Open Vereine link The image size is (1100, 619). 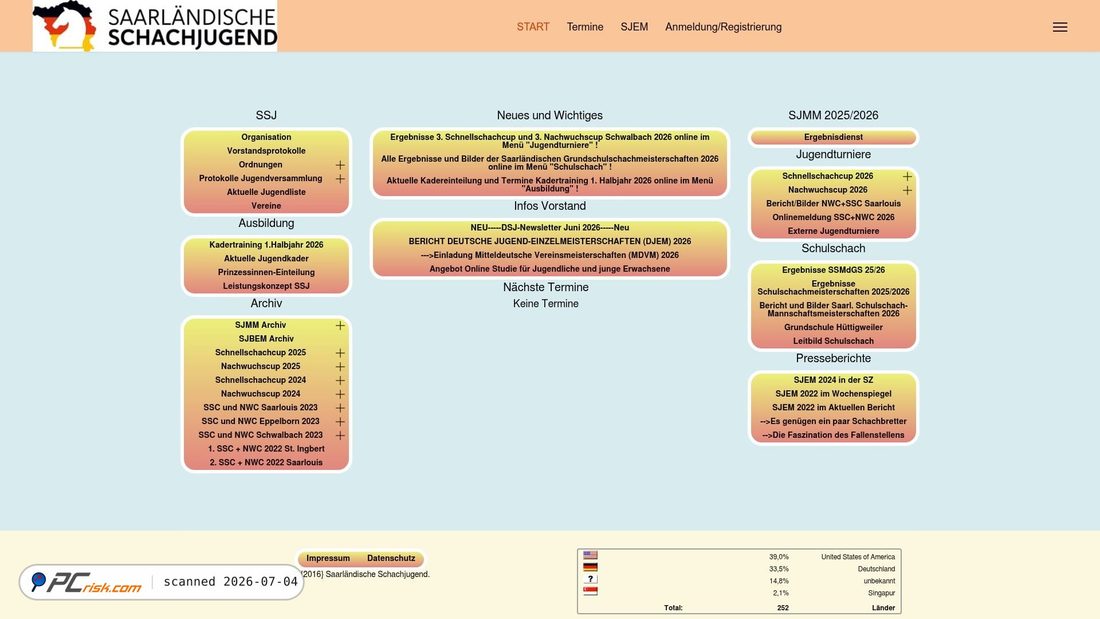266,206
